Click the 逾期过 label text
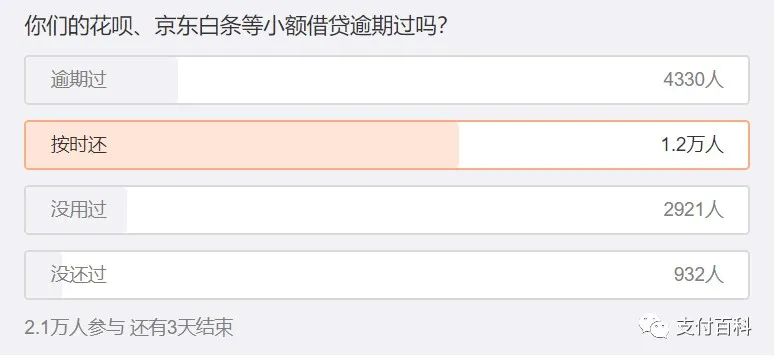776x360 pixels. 79,80
